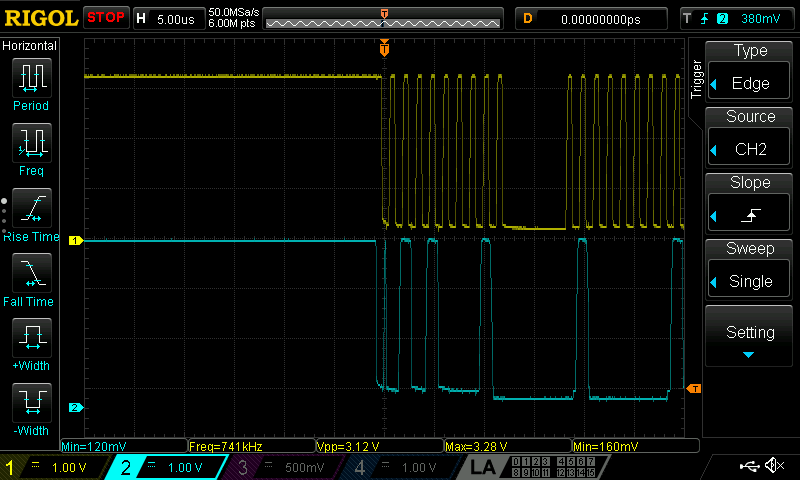The width and height of the screenshot is (800, 480).
Task: Click the delay D 0.00000000ps field
Action: (591, 19)
